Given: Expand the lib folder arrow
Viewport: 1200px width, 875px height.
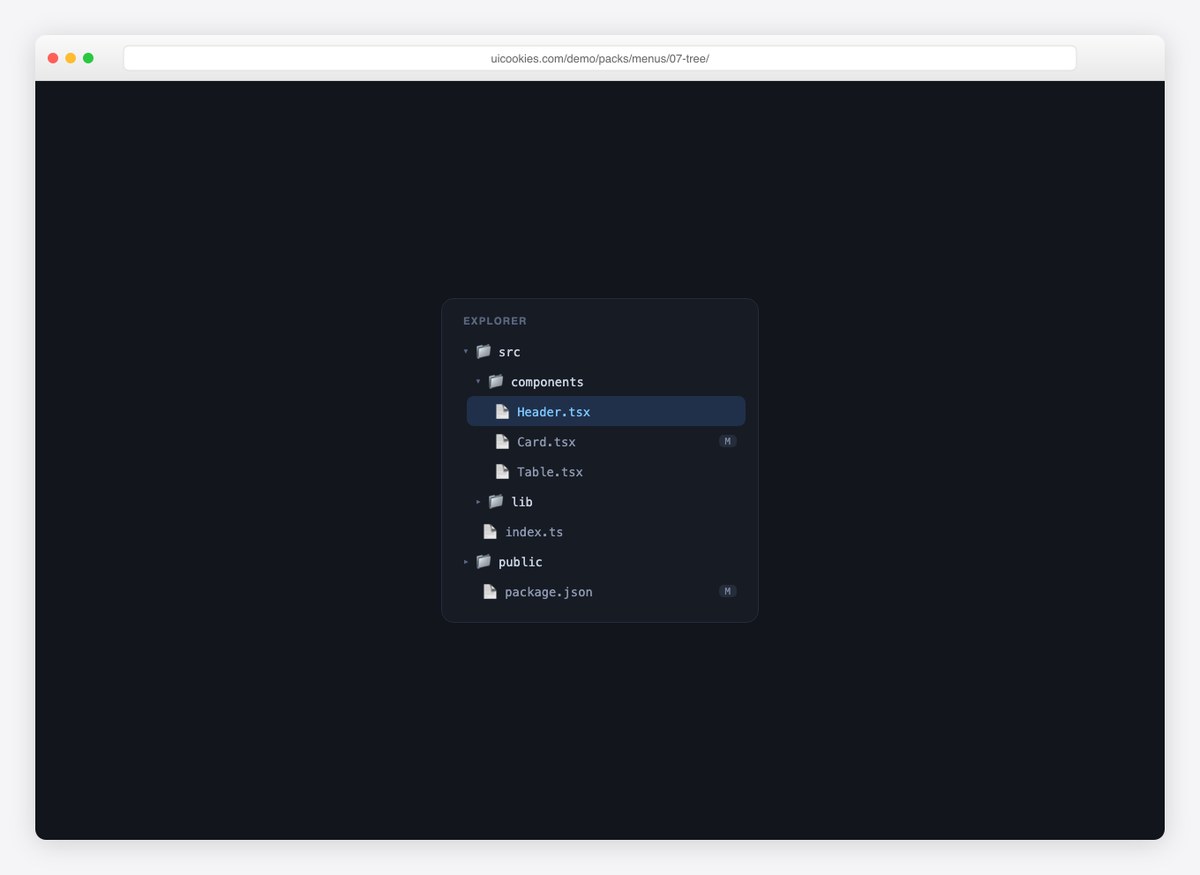Looking at the screenshot, I should [x=478, y=501].
